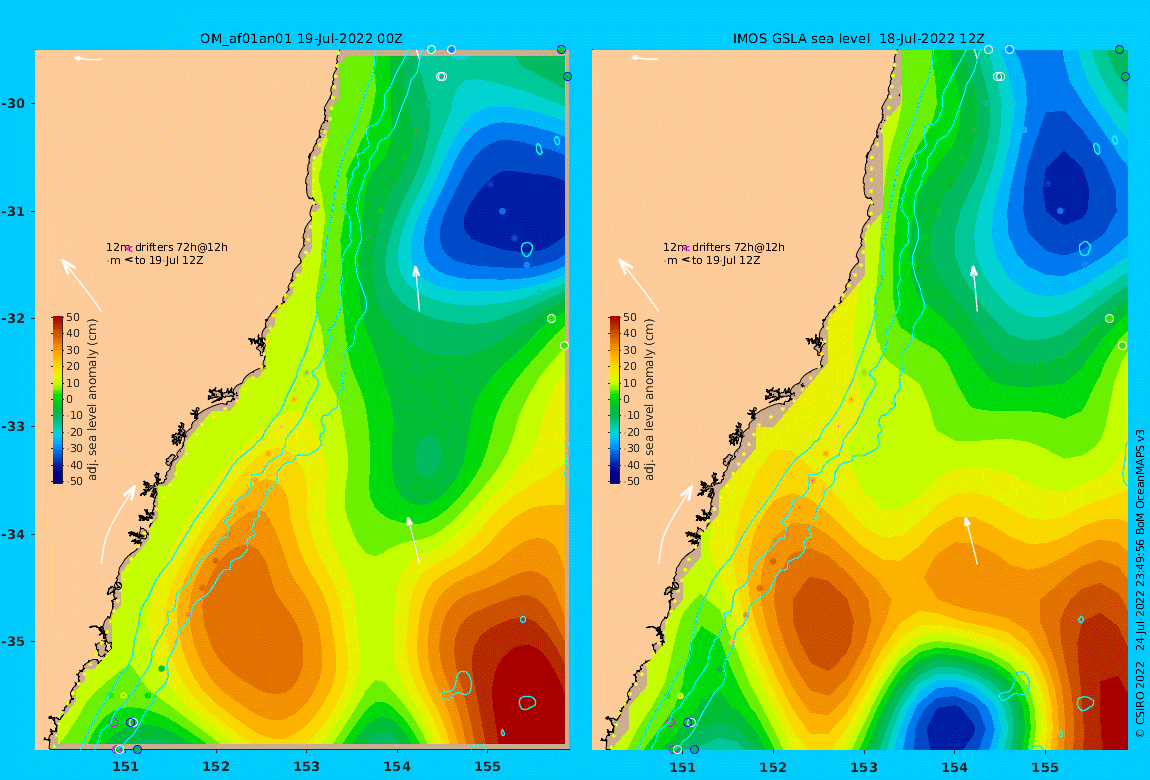
Task: Select the -34 latitude axis label
Action: click(12, 534)
